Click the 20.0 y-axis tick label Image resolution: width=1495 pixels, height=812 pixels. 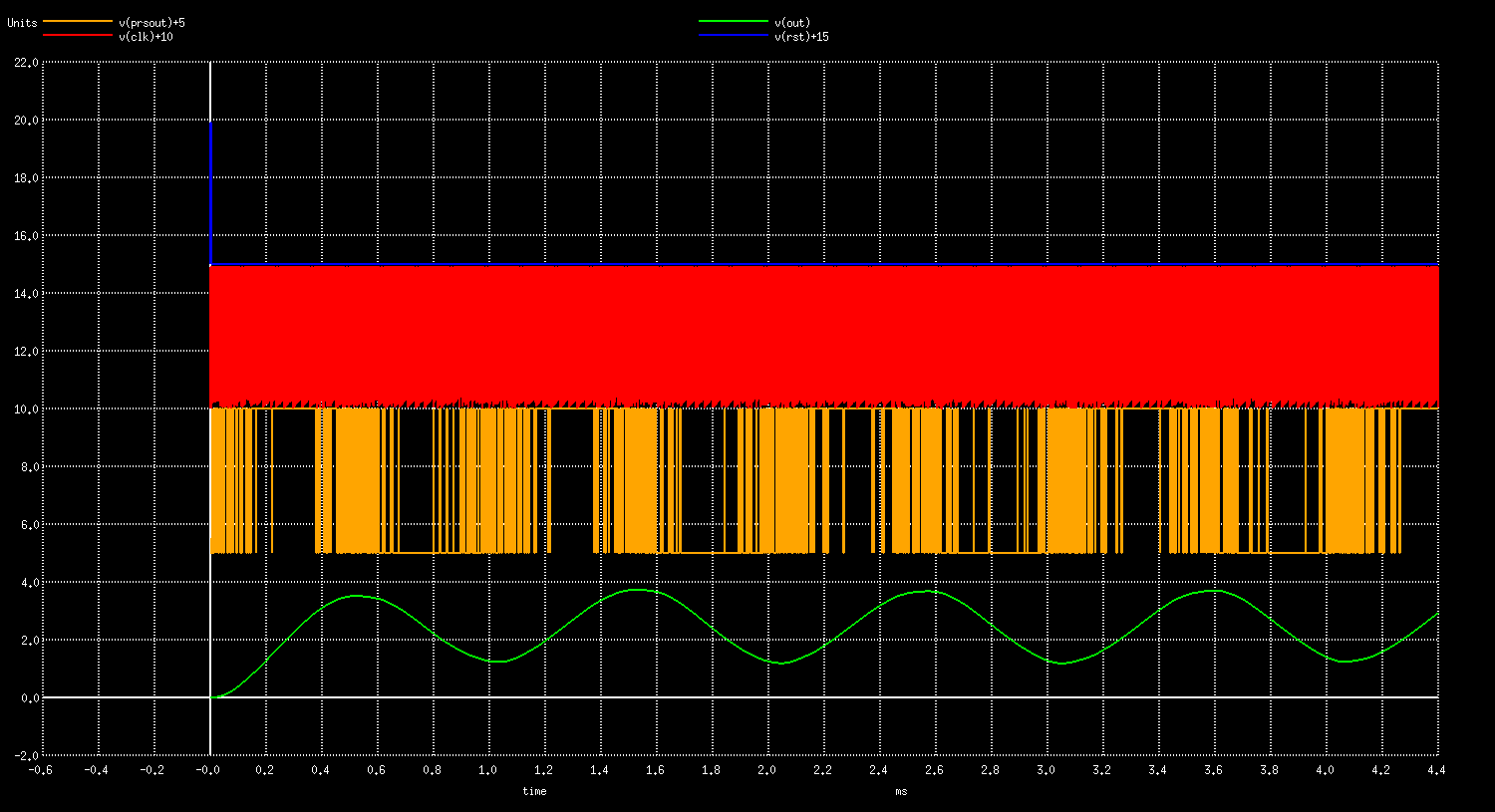[x=27, y=121]
